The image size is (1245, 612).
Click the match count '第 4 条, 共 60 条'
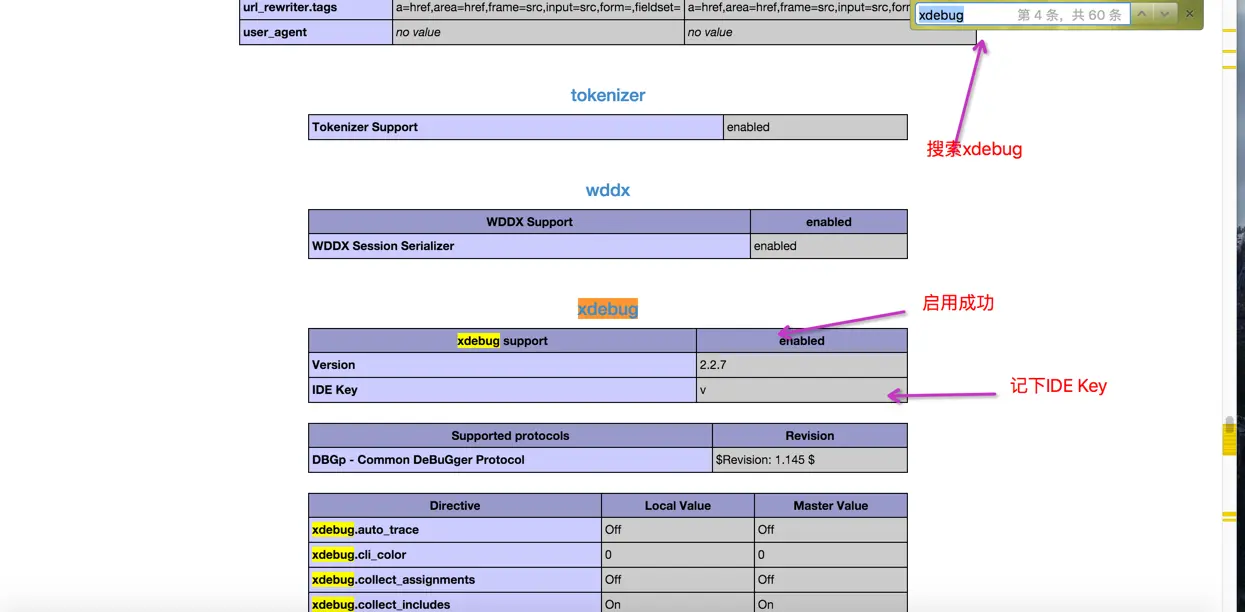[x=1069, y=15]
